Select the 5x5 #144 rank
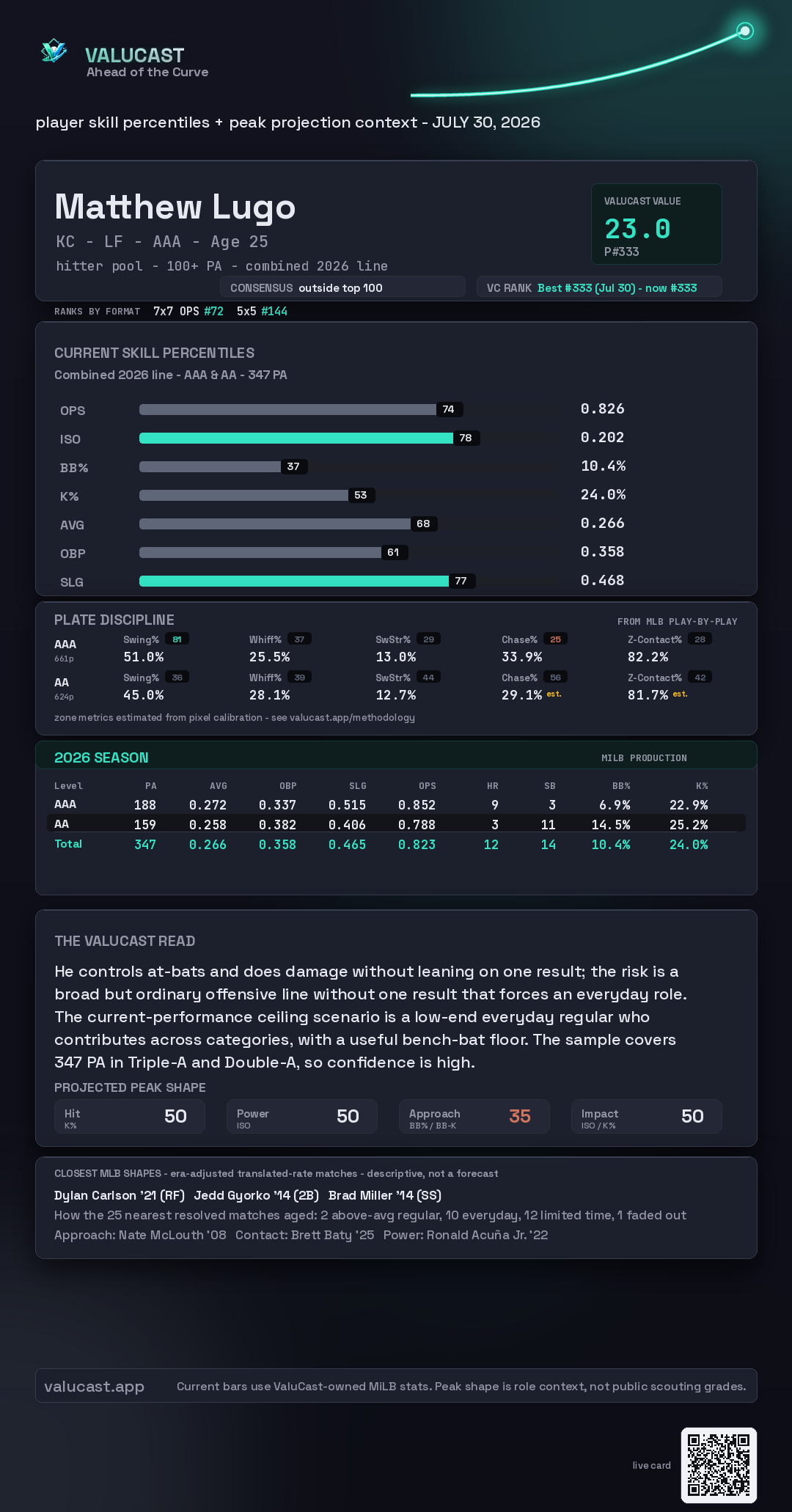The height and width of the screenshot is (1512, 792). [262, 311]
